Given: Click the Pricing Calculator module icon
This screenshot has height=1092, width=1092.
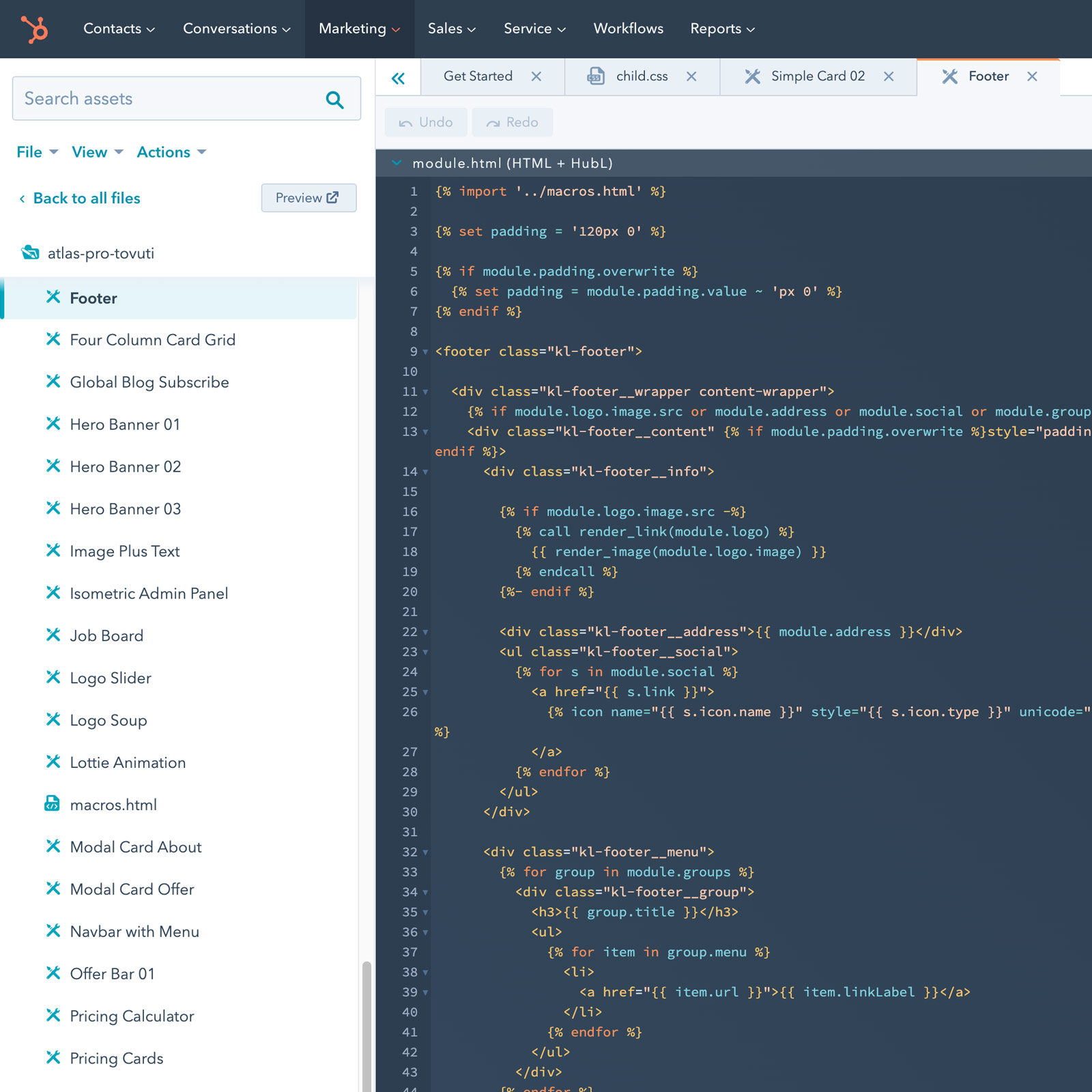Looking at the screenshot, I should tap(53, 1015).
